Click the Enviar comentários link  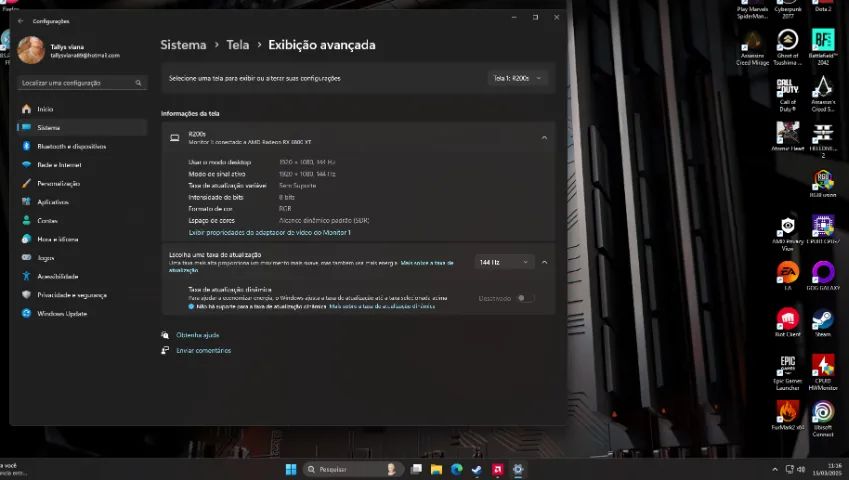point(204,351)
